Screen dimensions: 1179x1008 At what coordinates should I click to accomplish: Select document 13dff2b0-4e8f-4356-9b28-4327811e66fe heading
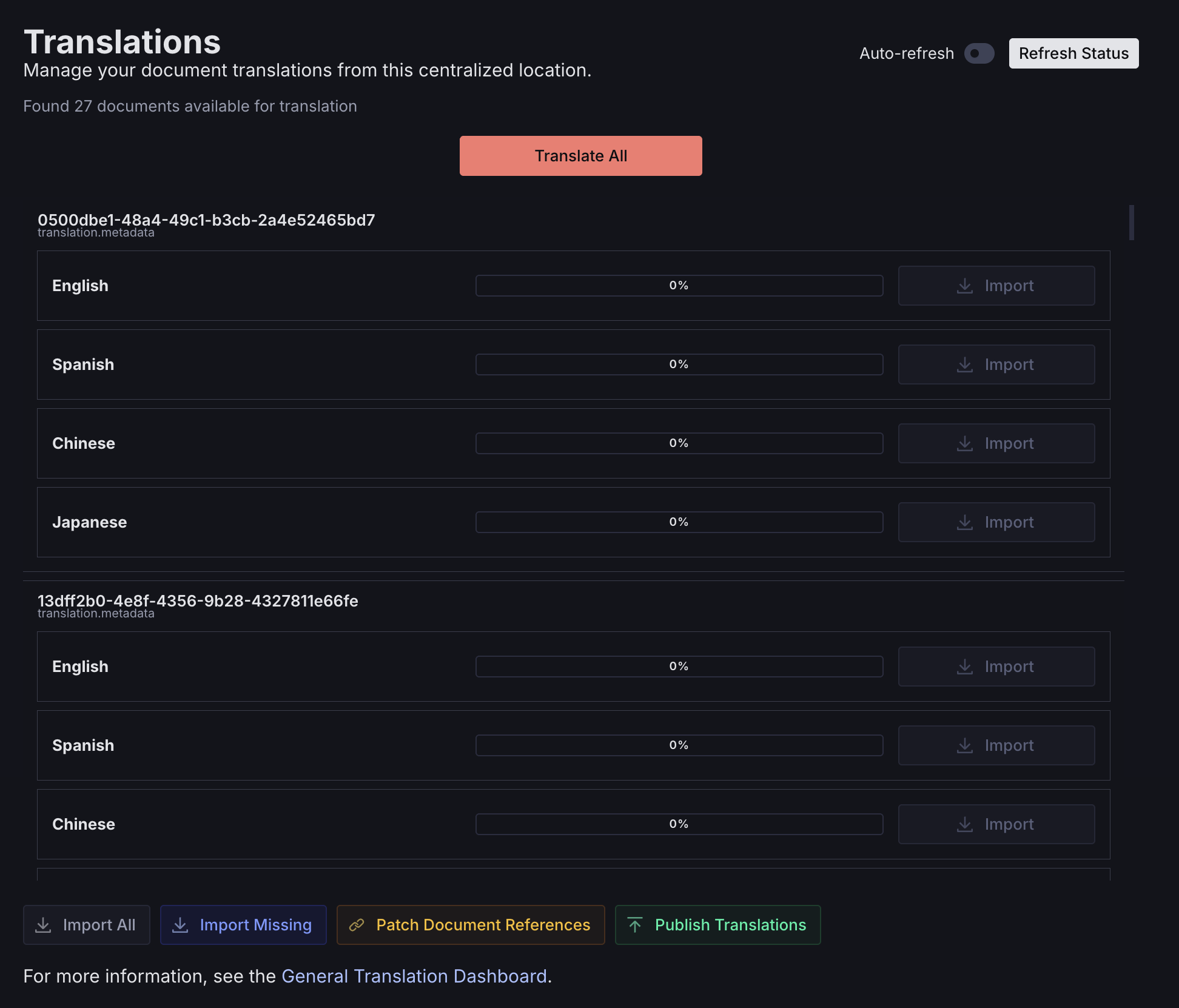click(198, 601)
